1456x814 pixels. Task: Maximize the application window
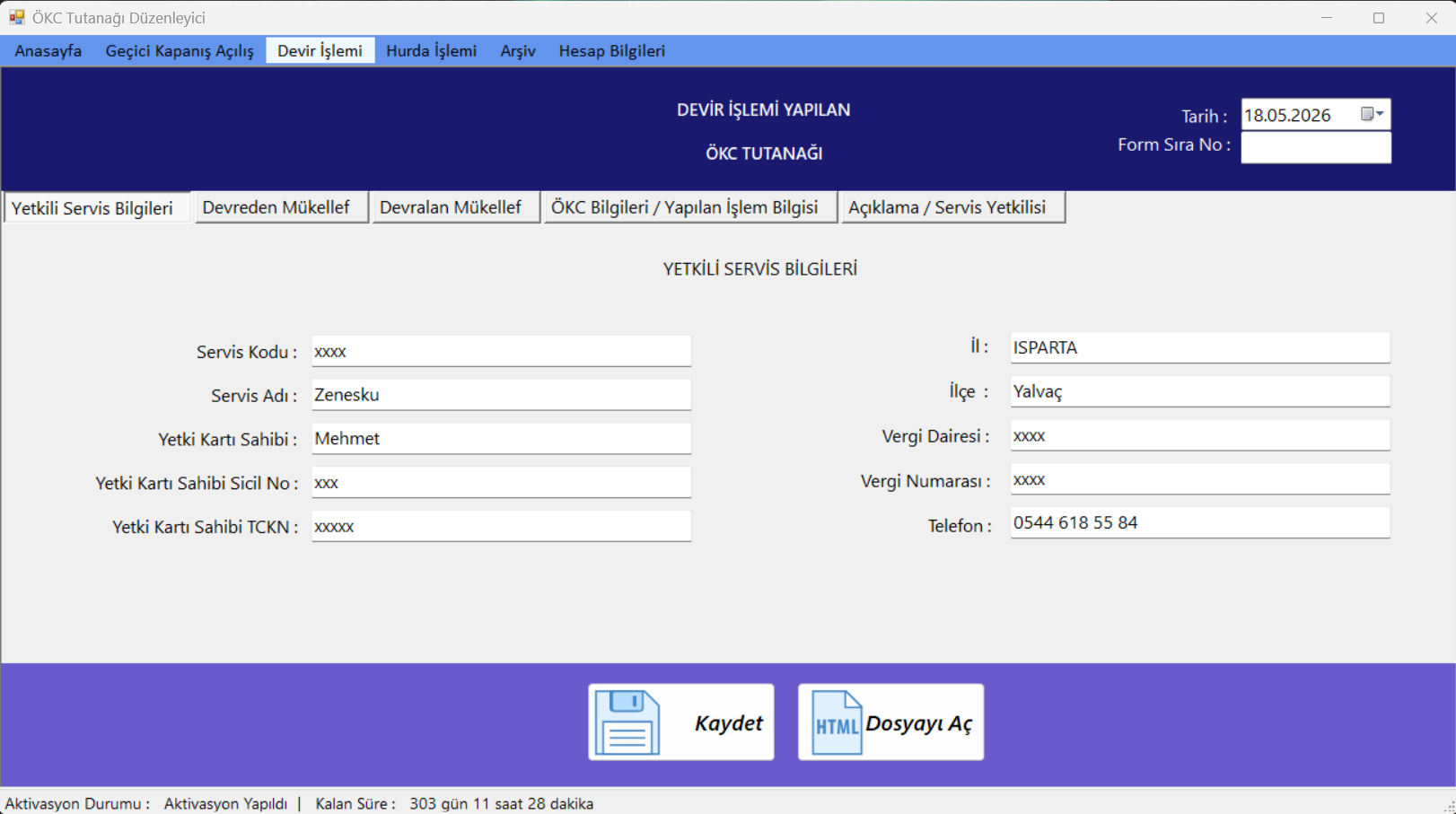(x=1379, y=18)
